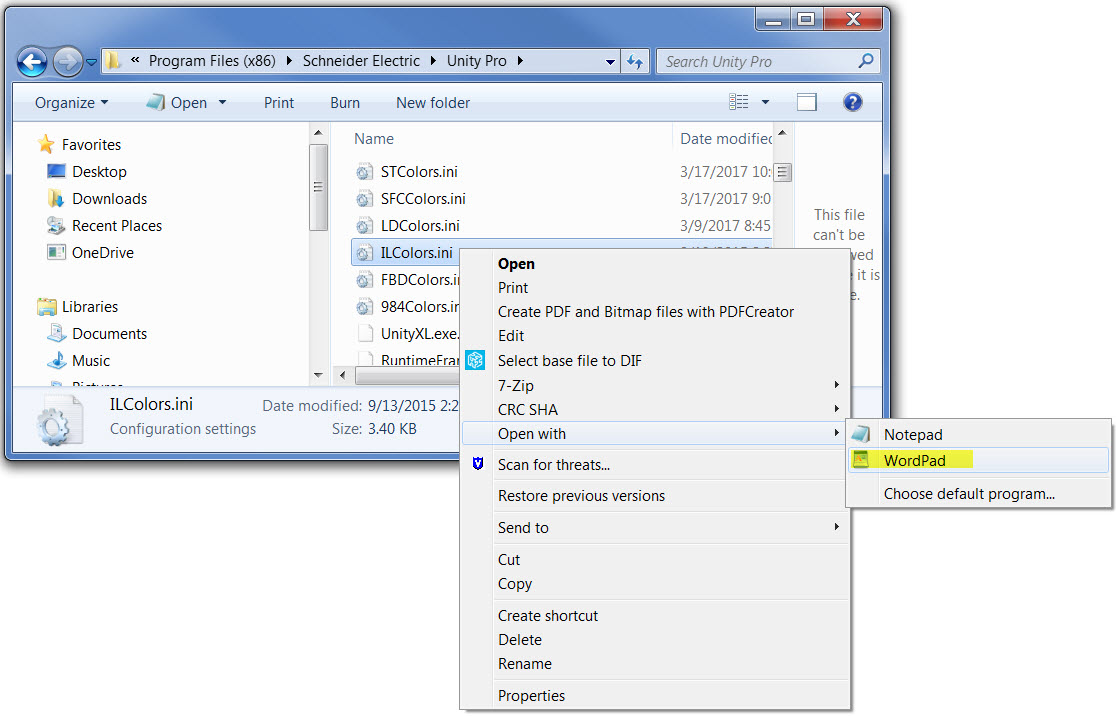The width and height of the screenshot is (1116, 716).
Task: Select the LDColors.ini file
Action: 408,226
